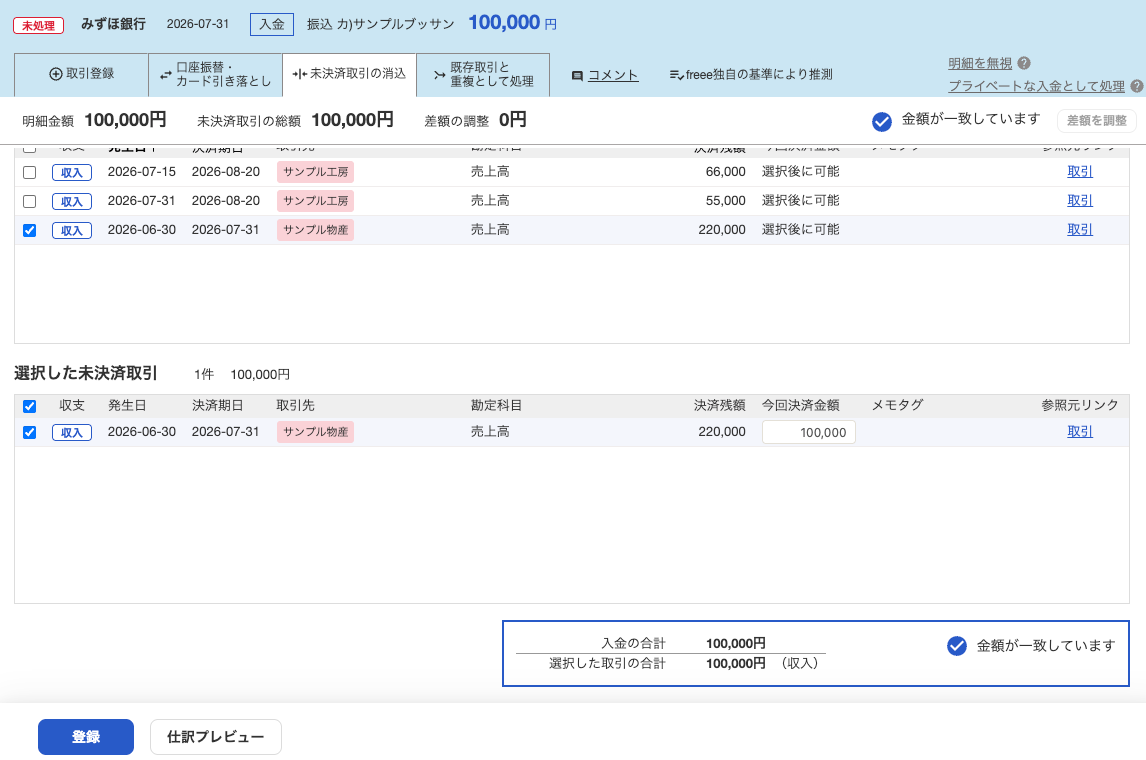Toggle select-all checkbox in selected transactions header

[29, 406]
